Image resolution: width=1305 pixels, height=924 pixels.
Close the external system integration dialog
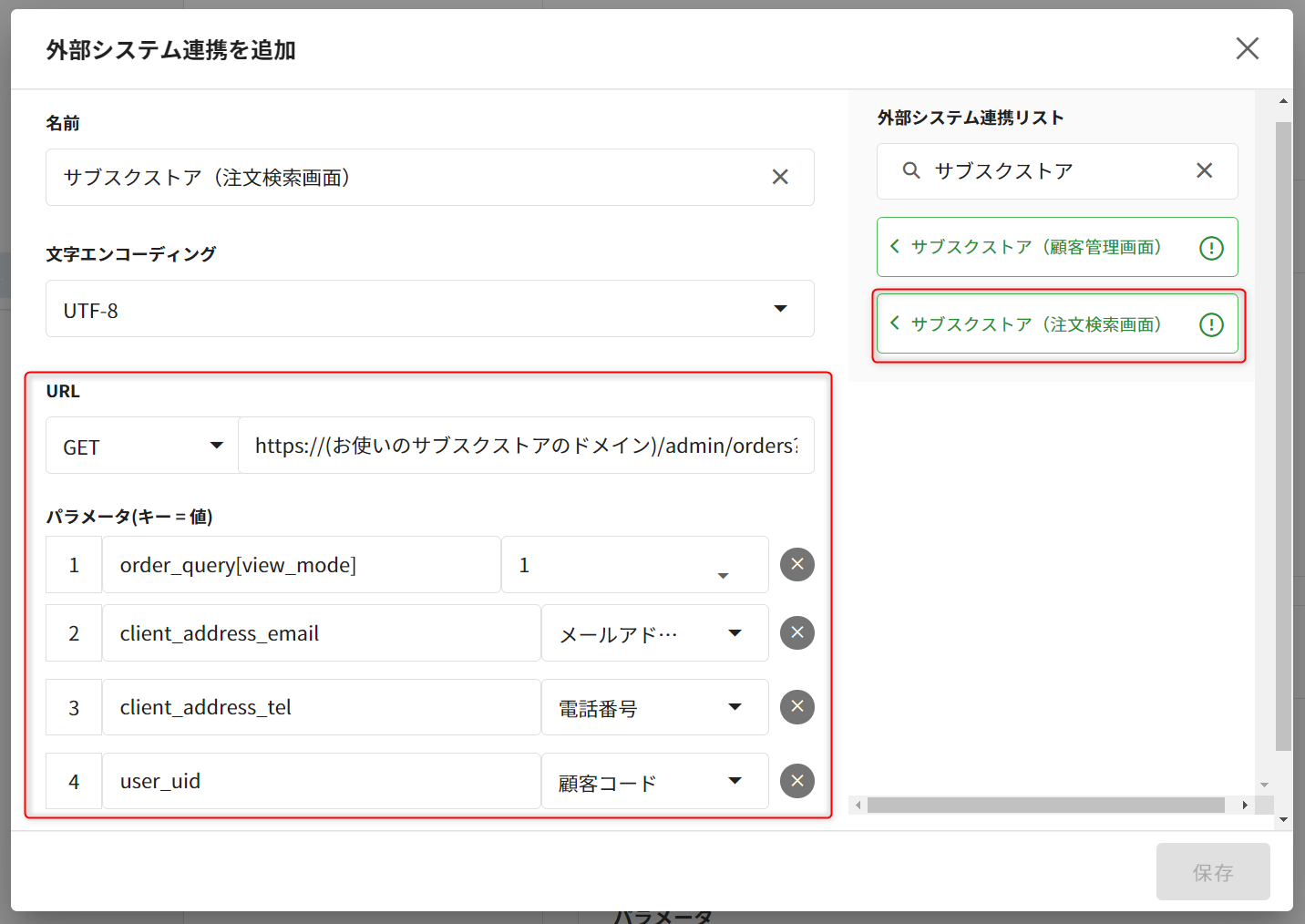[x=1247, y=48]
